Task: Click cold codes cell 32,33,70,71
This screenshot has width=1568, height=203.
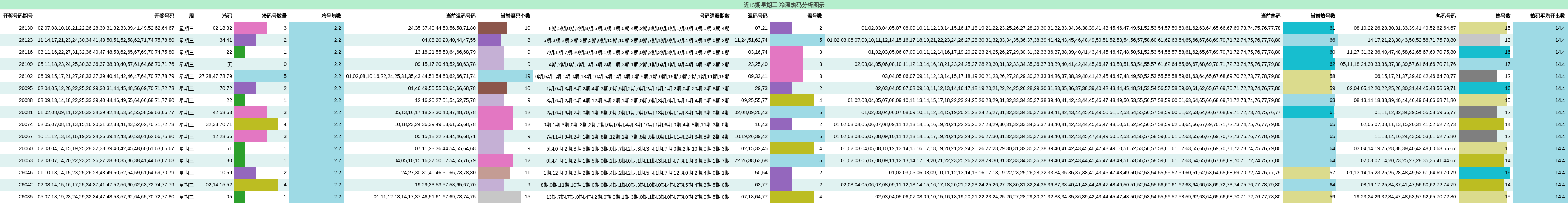Action: [x=219, y=124]
